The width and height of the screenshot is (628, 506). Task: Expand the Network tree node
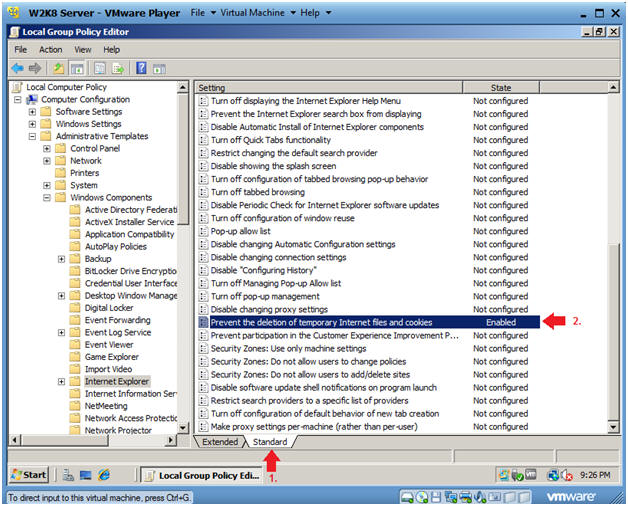[x=47, y=161]
